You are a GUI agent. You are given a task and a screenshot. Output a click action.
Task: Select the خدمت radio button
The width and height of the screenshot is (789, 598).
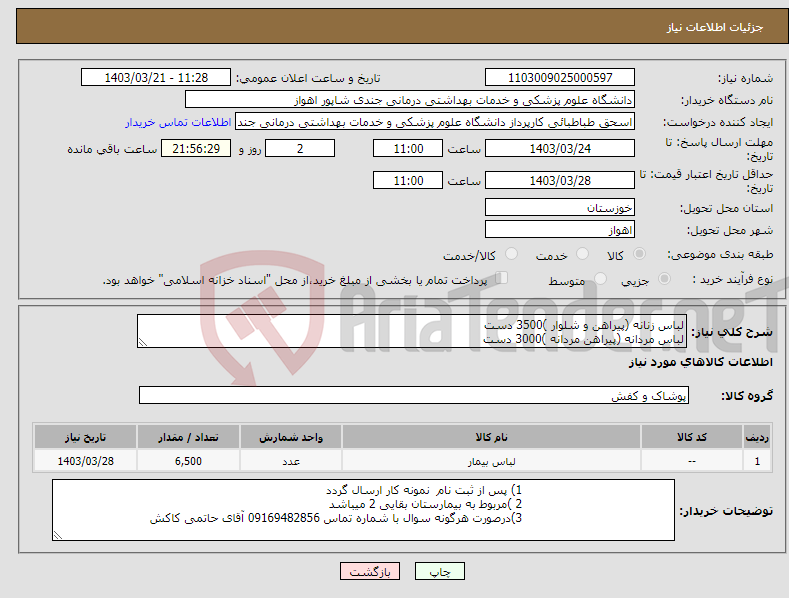(x=583, y=254)
